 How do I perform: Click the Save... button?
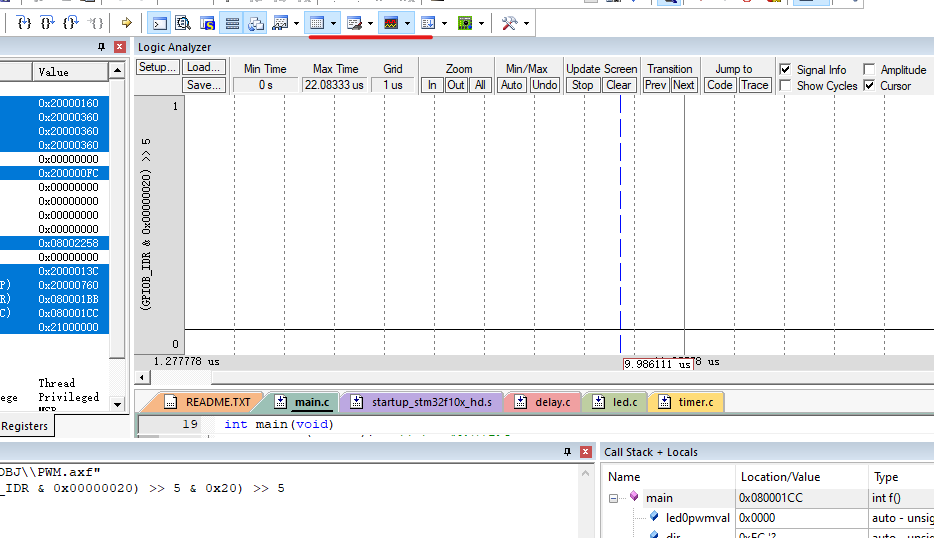click(x=204, y=85)
